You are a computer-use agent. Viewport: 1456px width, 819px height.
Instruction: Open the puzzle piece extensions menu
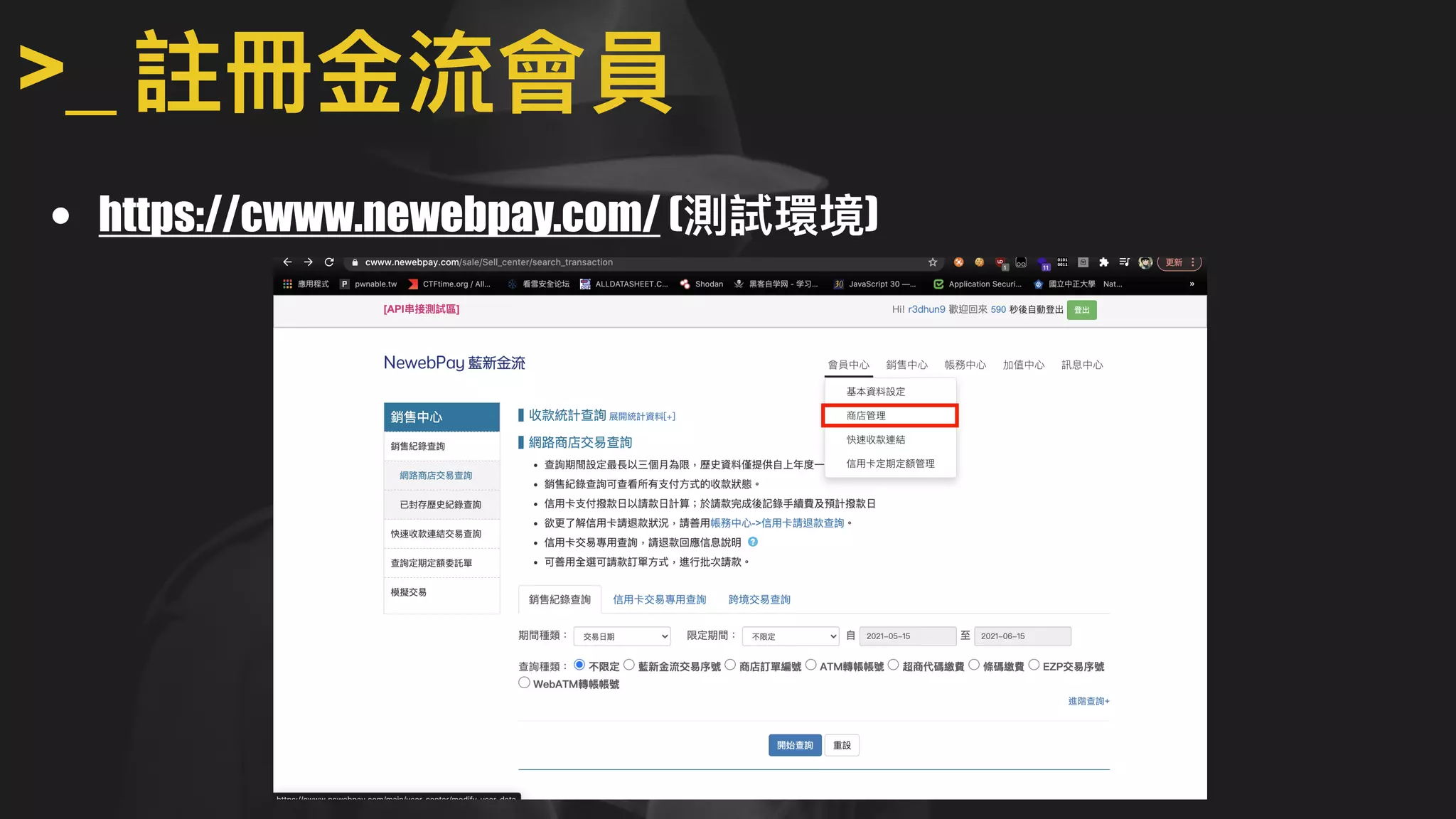coord(1103,262)
